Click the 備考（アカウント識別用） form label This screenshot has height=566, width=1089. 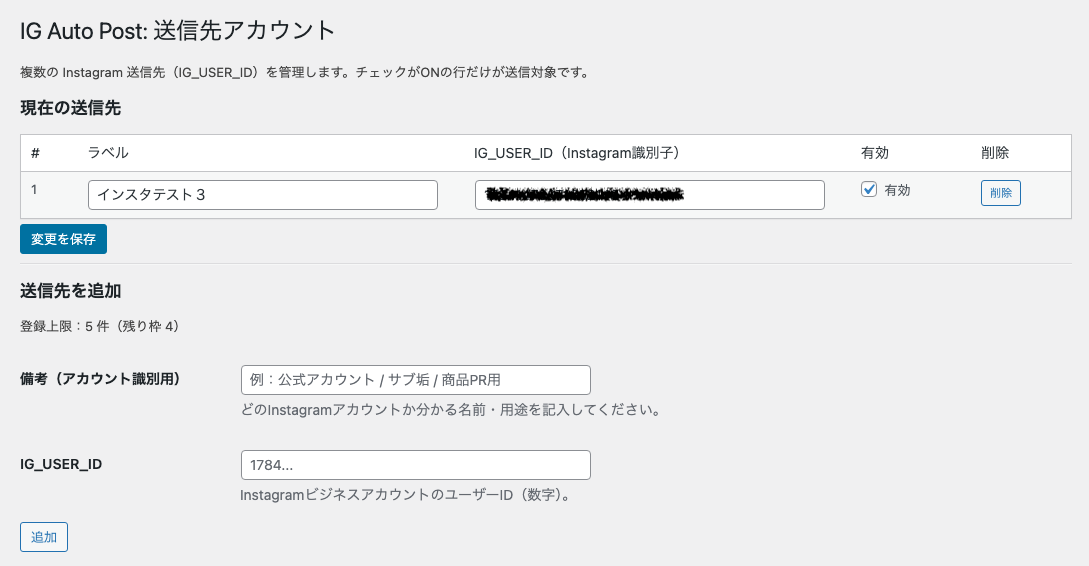(x=100, y=378)
